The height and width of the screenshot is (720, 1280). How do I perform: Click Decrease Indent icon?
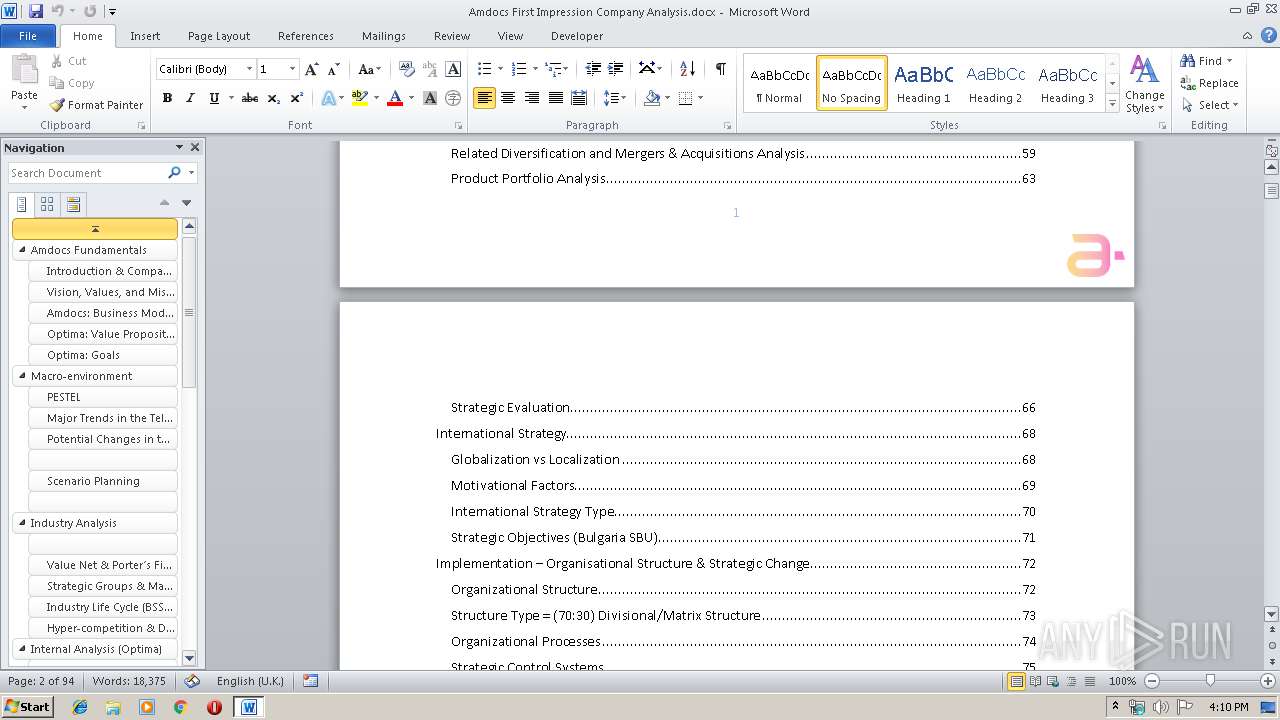click(593, 69)
